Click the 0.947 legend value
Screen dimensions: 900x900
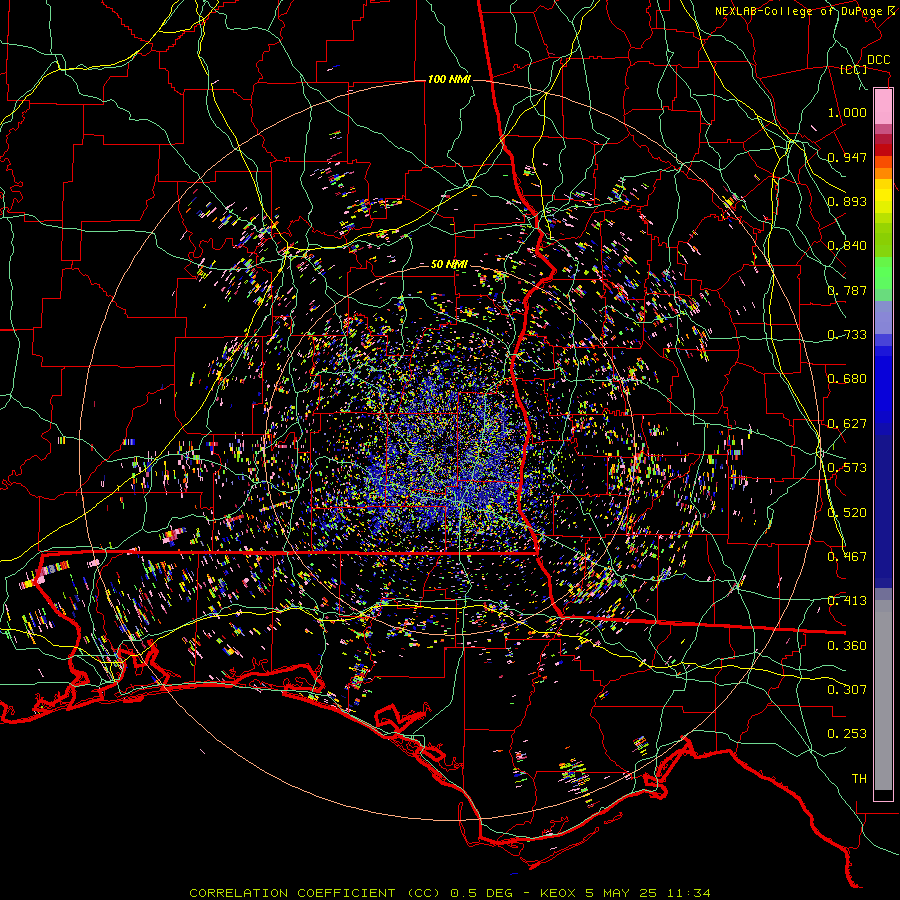[x=847, y=157]
